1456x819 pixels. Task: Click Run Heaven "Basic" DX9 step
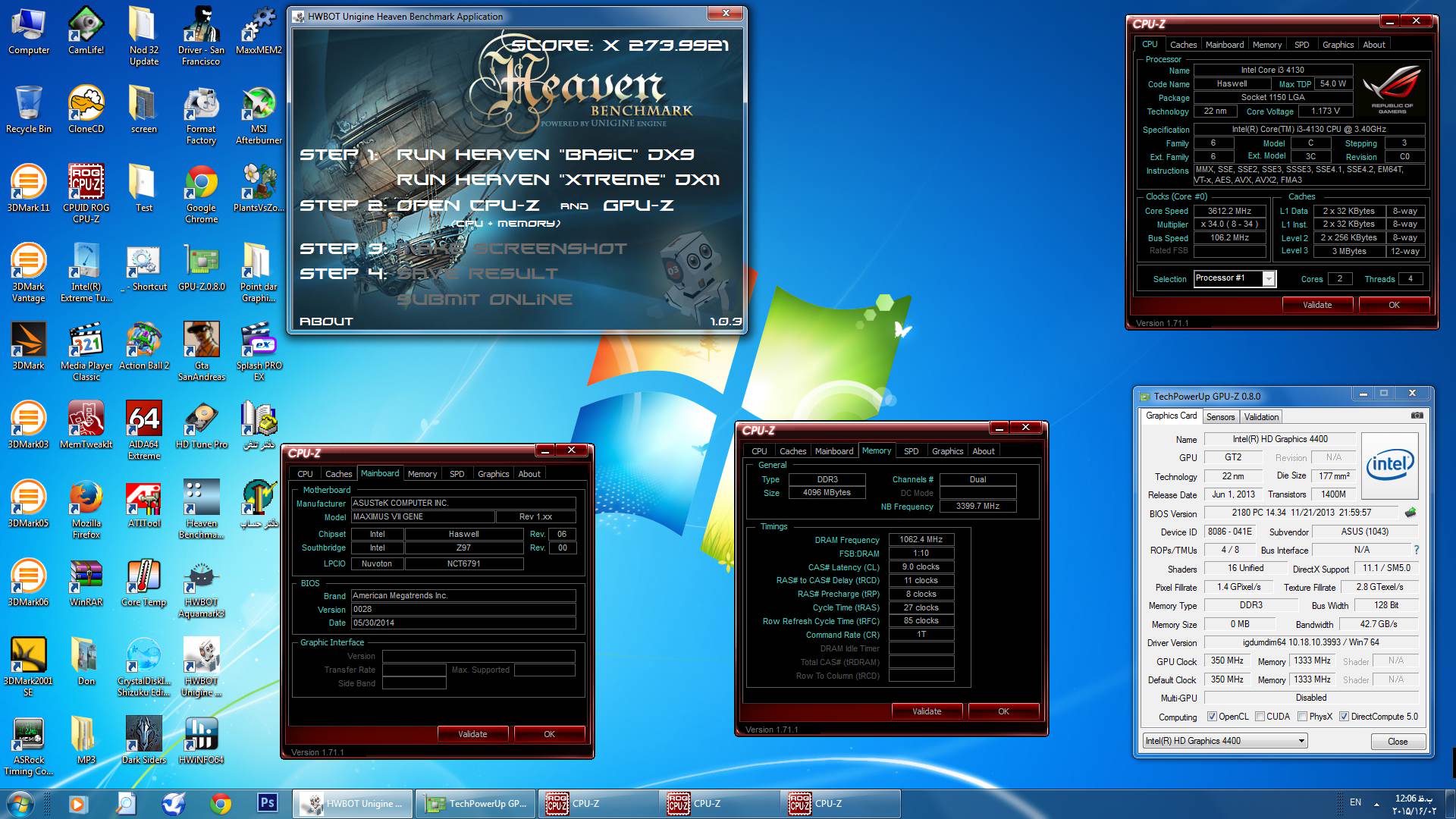[x=545, y=155]
